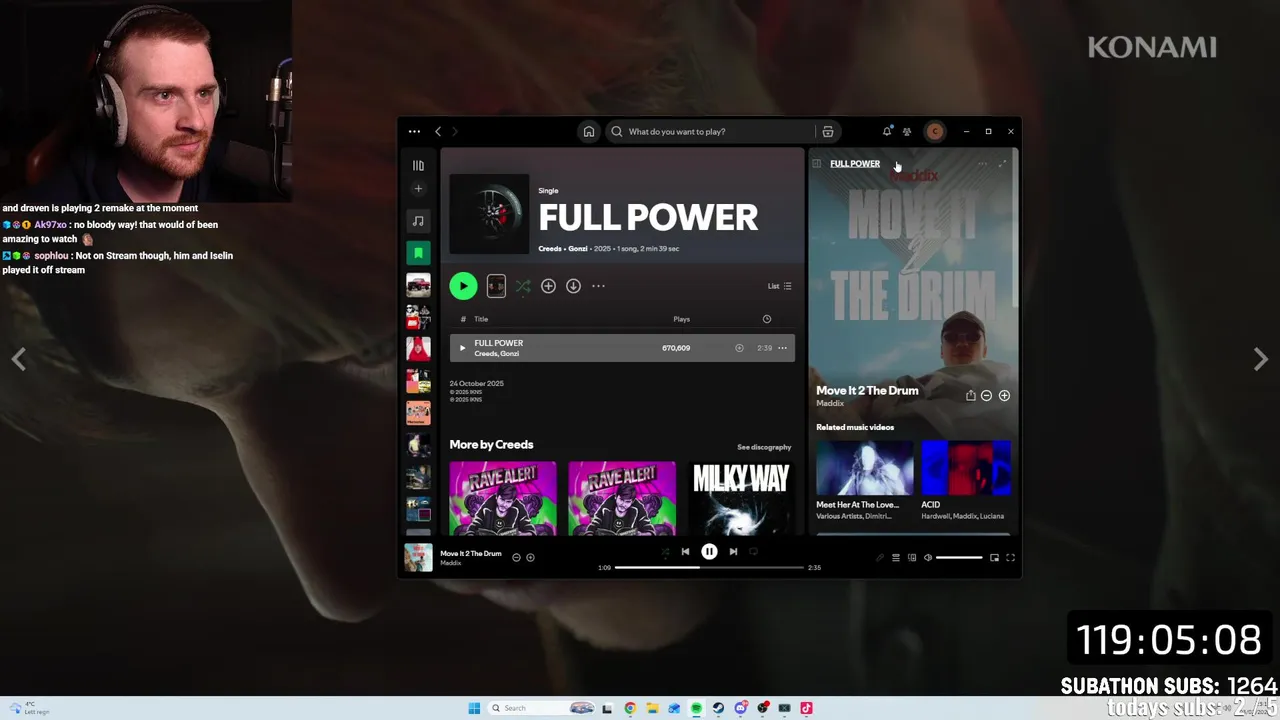Toggle shuffle for FULL POWER single
This screenshot has width=1280, height=720.
coord(523,286)
